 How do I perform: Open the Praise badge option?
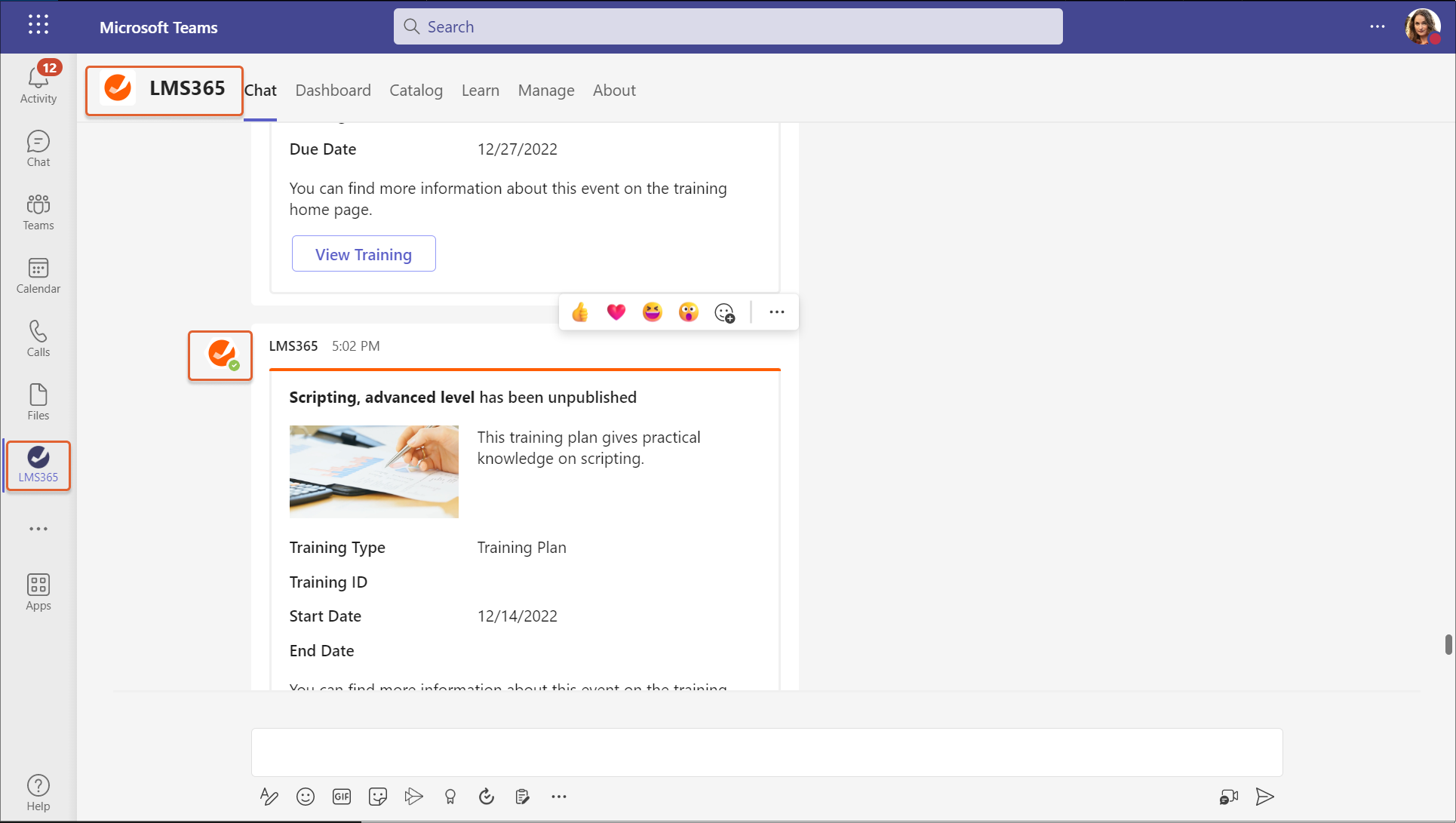pos(450,797)
